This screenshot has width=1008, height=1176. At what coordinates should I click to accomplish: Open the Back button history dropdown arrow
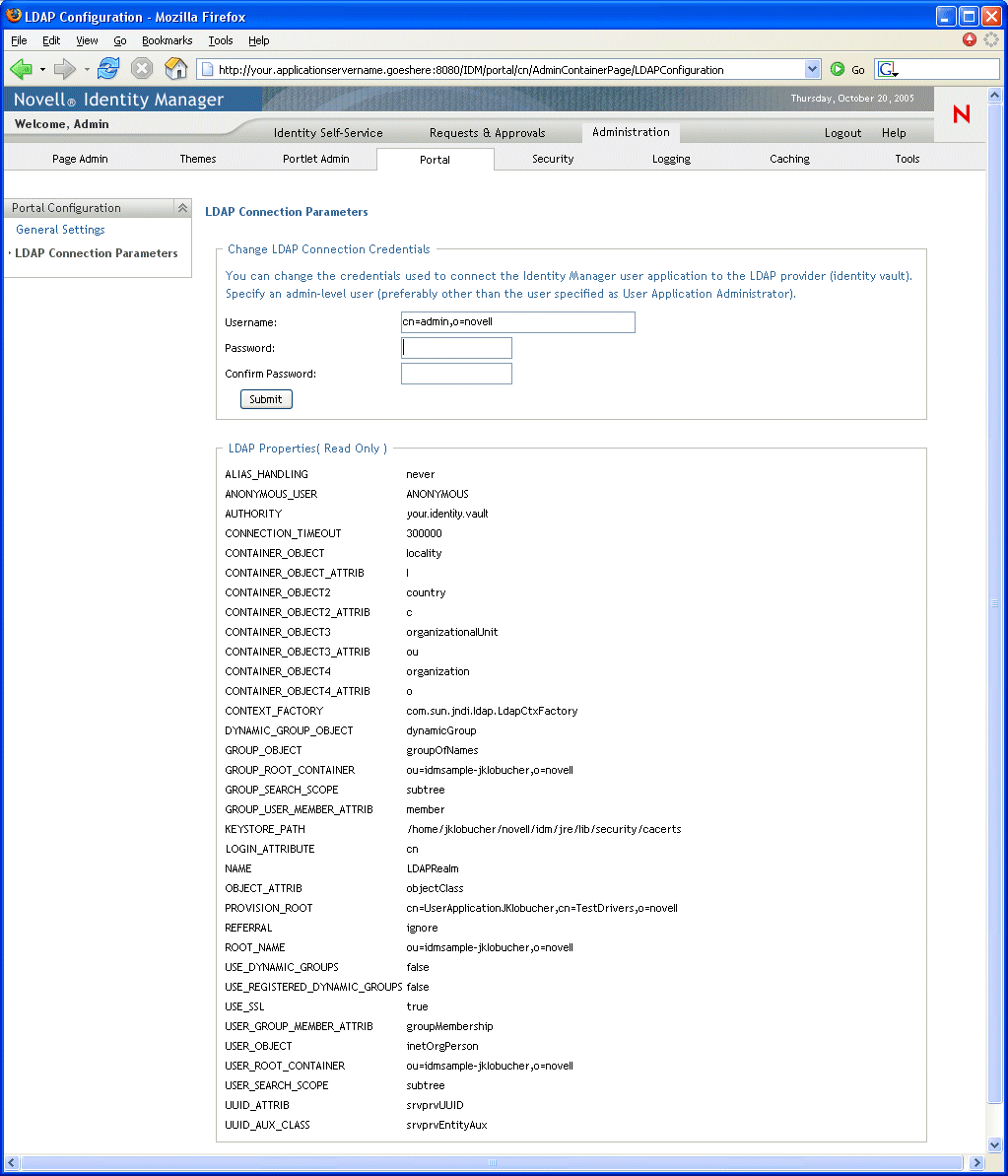pos(42,70)
